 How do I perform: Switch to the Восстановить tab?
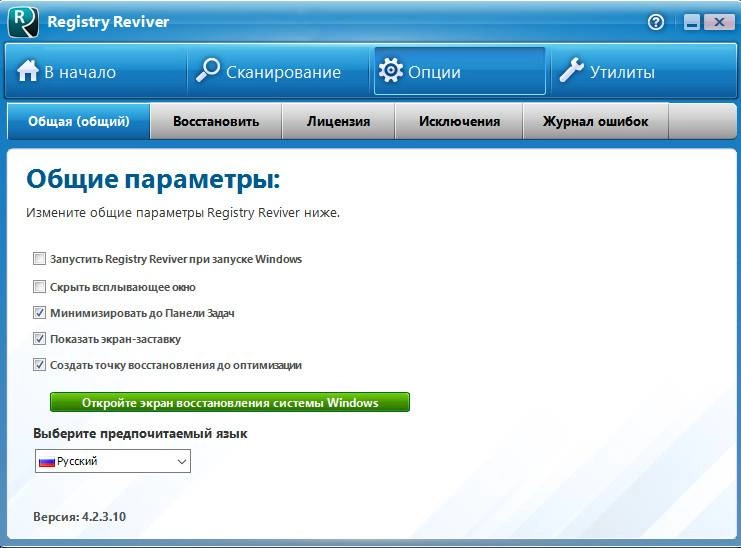pos(216,121)
